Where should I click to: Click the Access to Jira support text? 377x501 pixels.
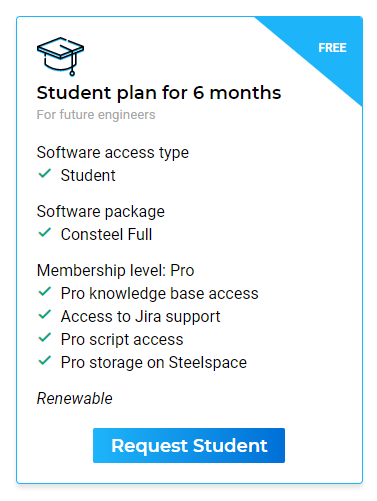point(140,316)
